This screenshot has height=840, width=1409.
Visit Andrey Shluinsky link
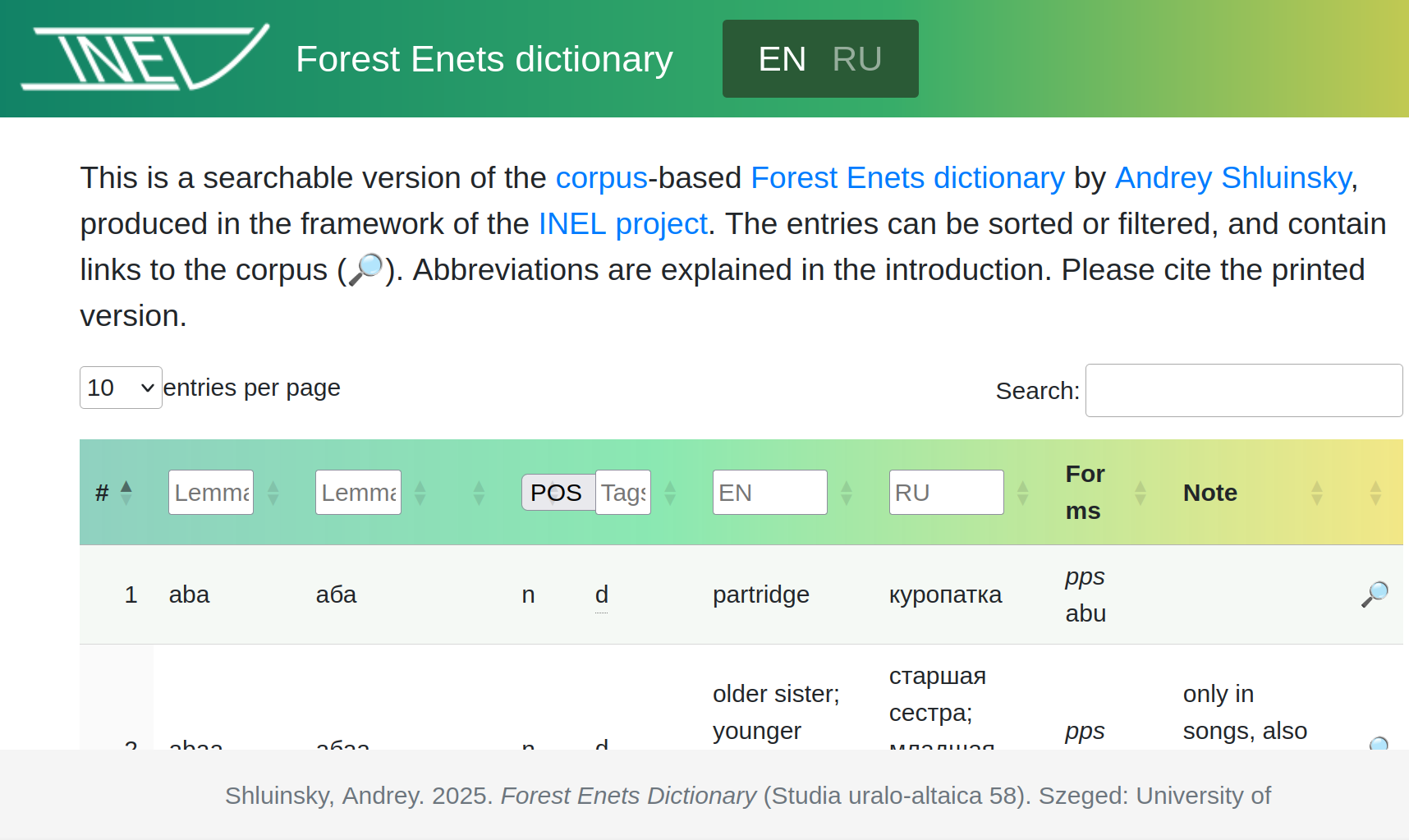(1232, 178)
